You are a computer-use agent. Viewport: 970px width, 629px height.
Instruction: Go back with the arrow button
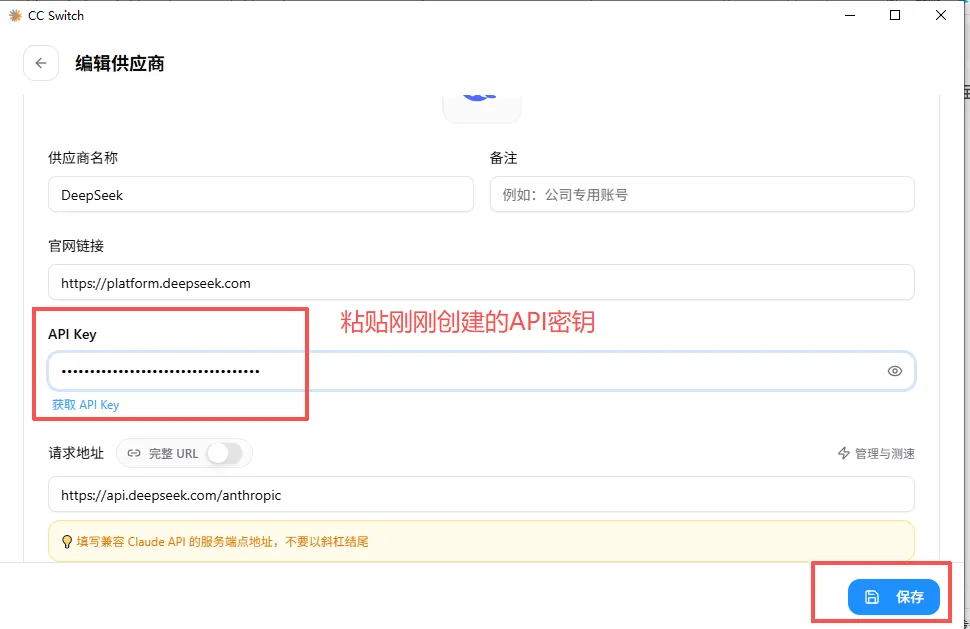coord(41,63)
